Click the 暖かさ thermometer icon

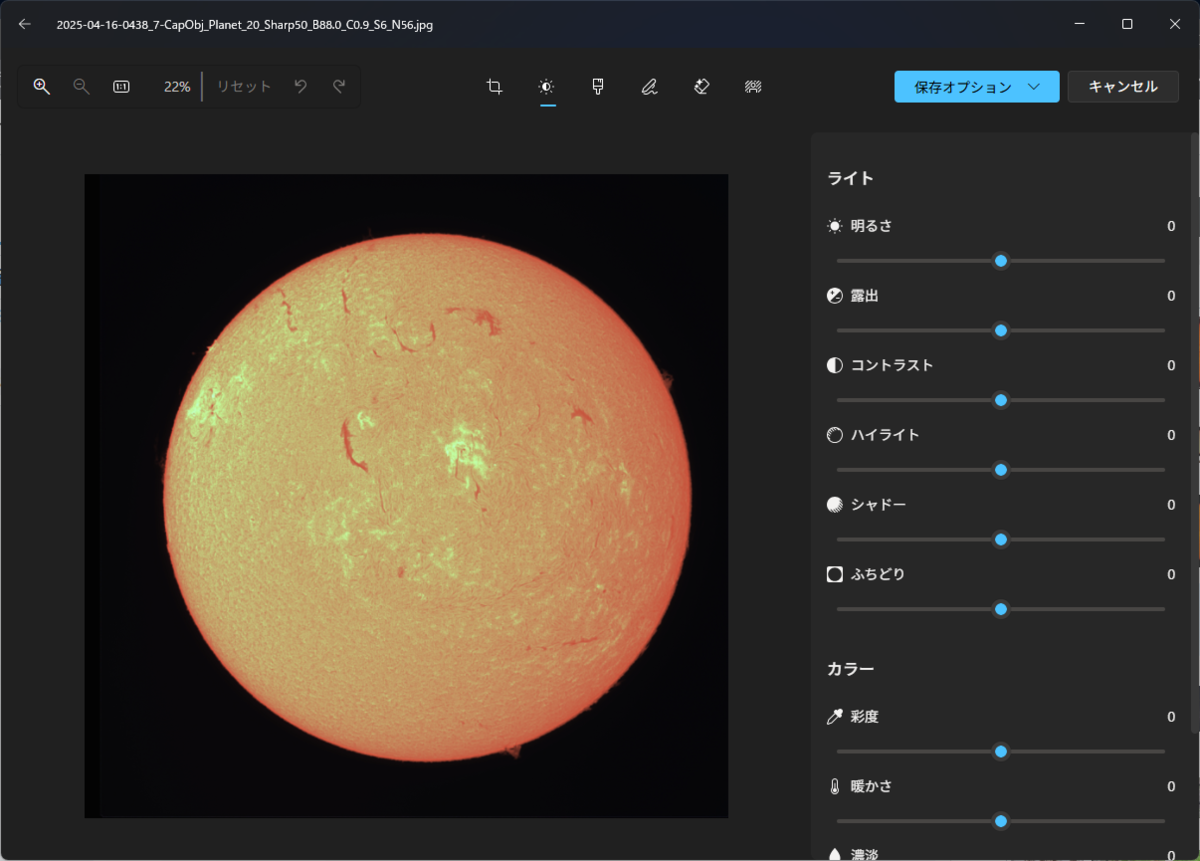[x=835, y=787]
